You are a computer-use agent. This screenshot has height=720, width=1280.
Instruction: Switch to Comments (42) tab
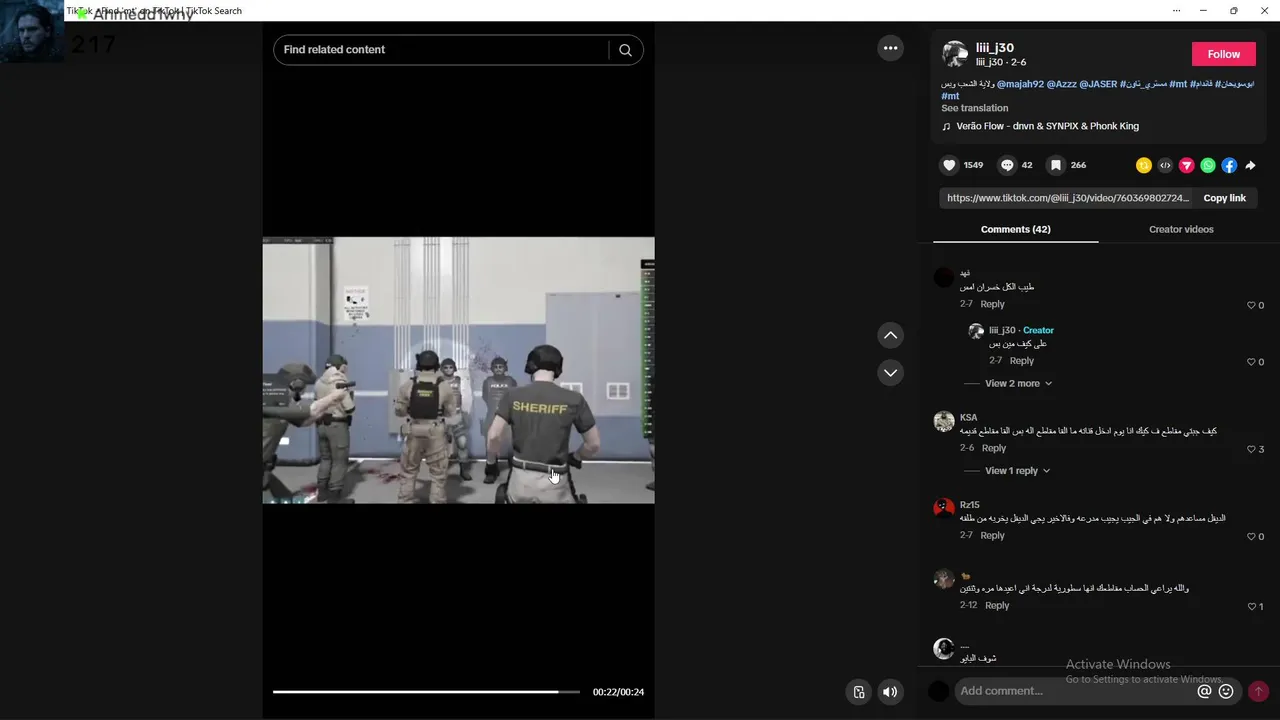tap(1015, 229)
